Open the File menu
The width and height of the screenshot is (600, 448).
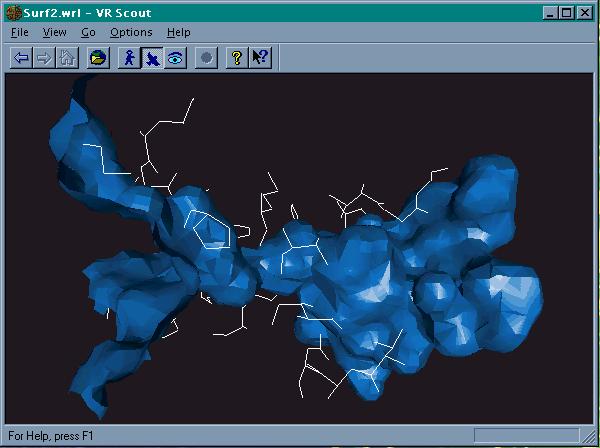click(20, 33)
